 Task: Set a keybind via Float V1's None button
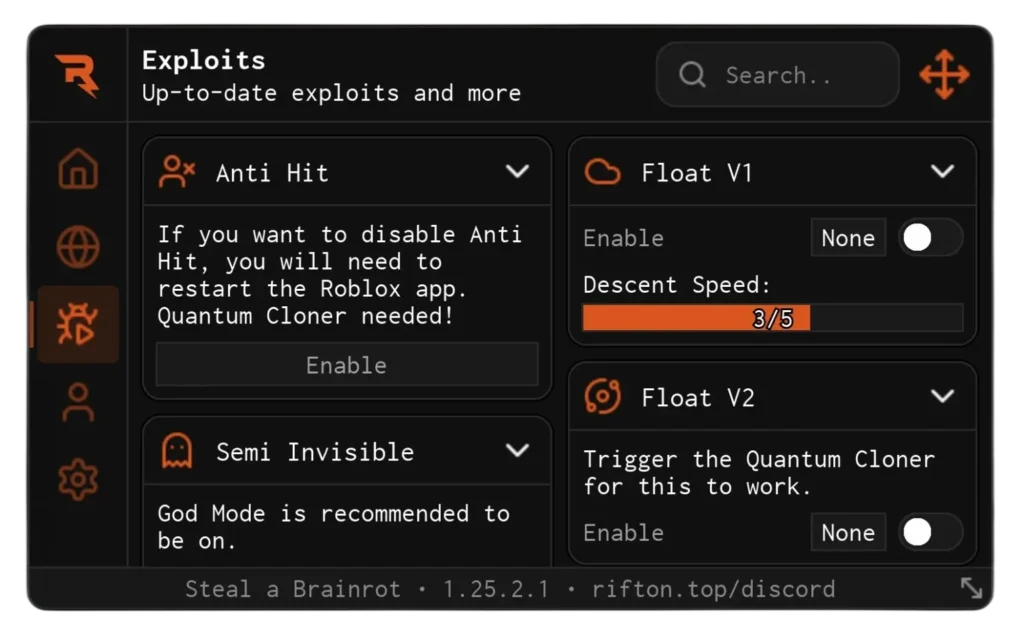click(847, 238)
